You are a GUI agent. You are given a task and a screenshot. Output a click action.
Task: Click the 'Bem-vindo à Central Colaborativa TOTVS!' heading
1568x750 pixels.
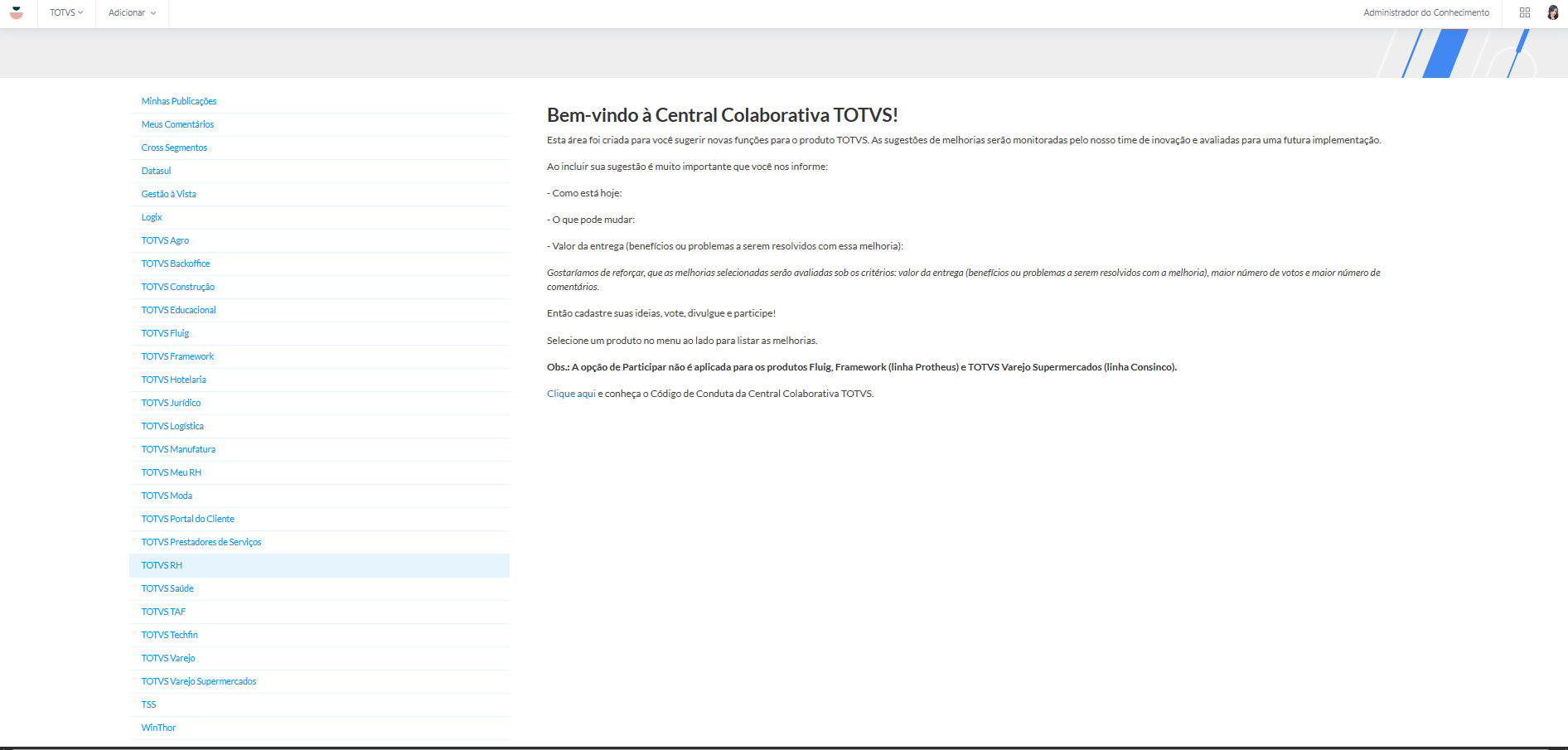(723, 115)
